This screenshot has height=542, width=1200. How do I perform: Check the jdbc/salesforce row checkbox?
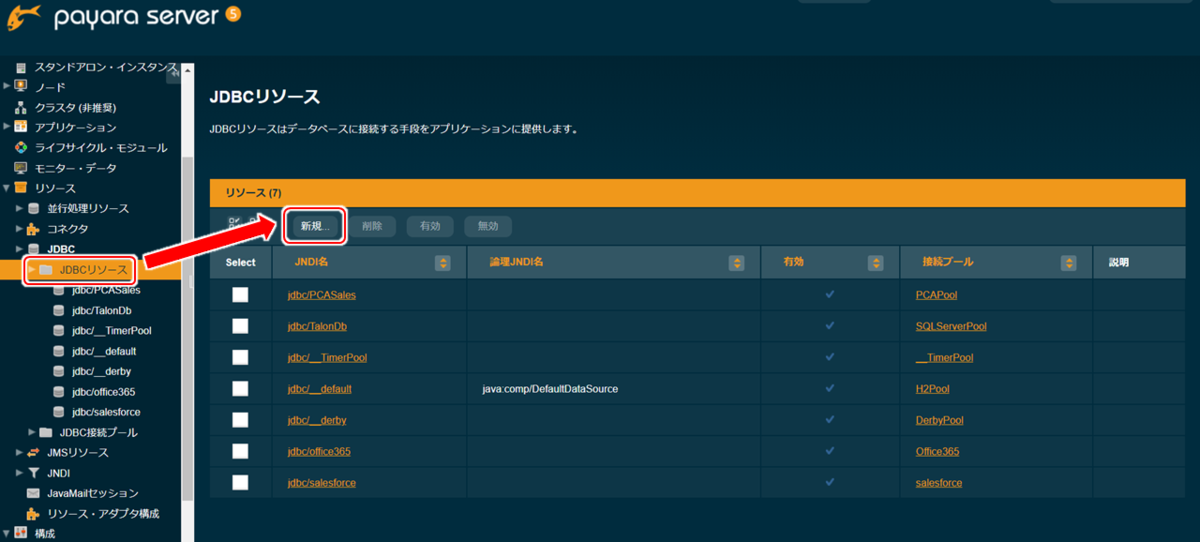coord(240,482)
